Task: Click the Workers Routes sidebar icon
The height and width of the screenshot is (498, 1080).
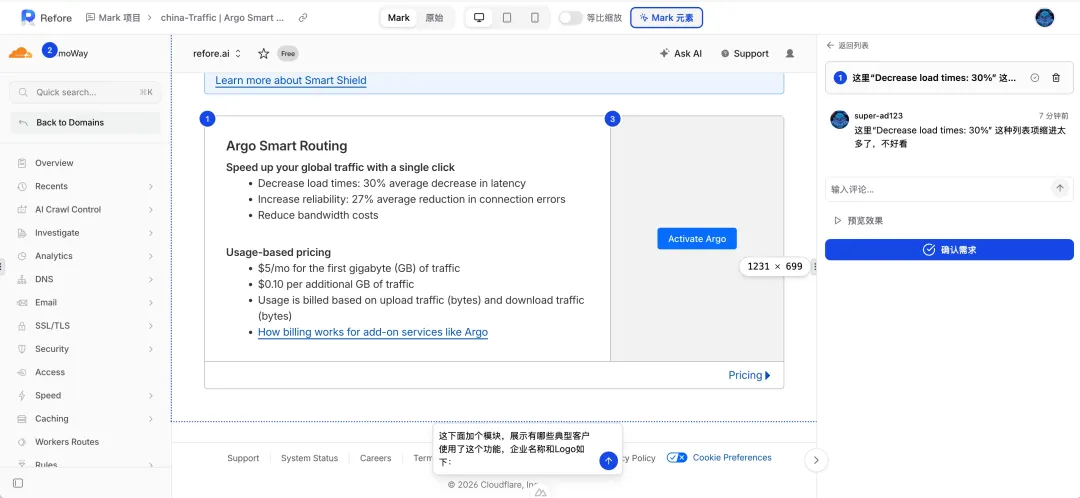Action: tap(22, 442)
